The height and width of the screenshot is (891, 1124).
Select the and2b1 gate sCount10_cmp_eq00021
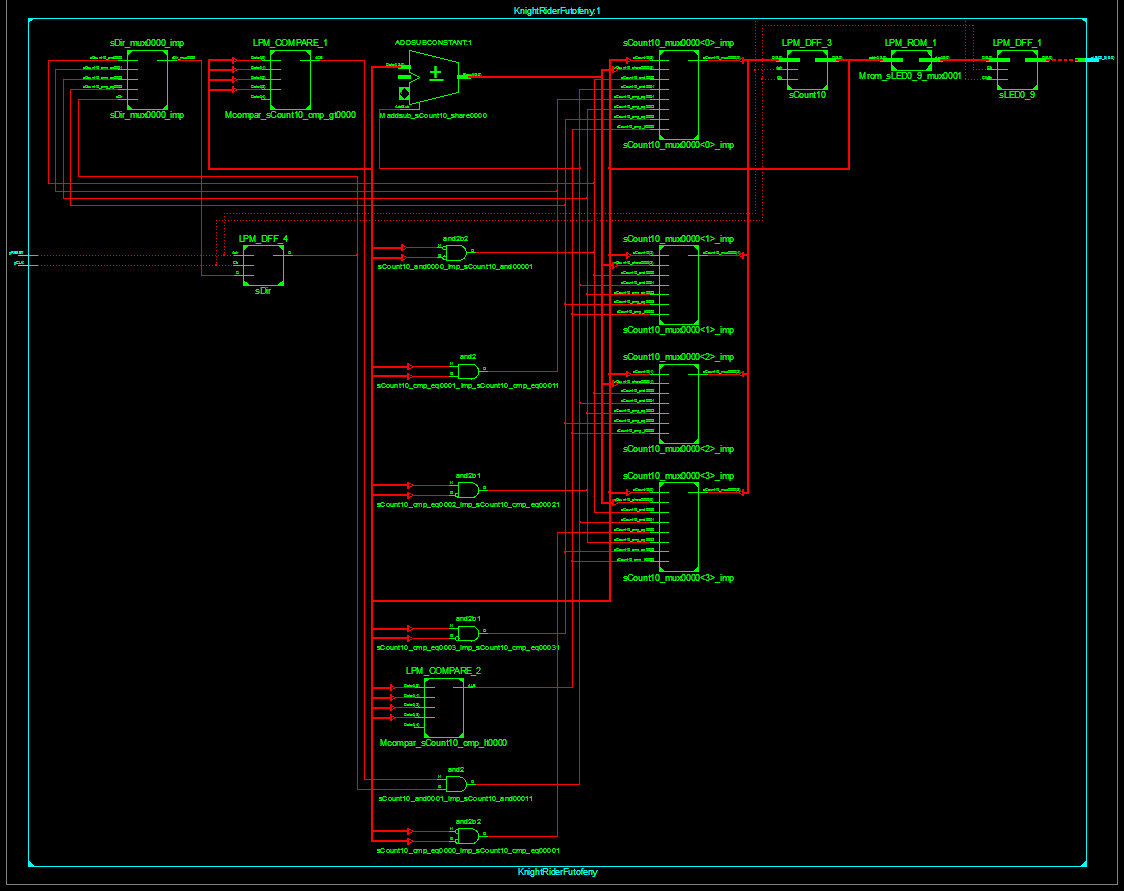(468, 490)
